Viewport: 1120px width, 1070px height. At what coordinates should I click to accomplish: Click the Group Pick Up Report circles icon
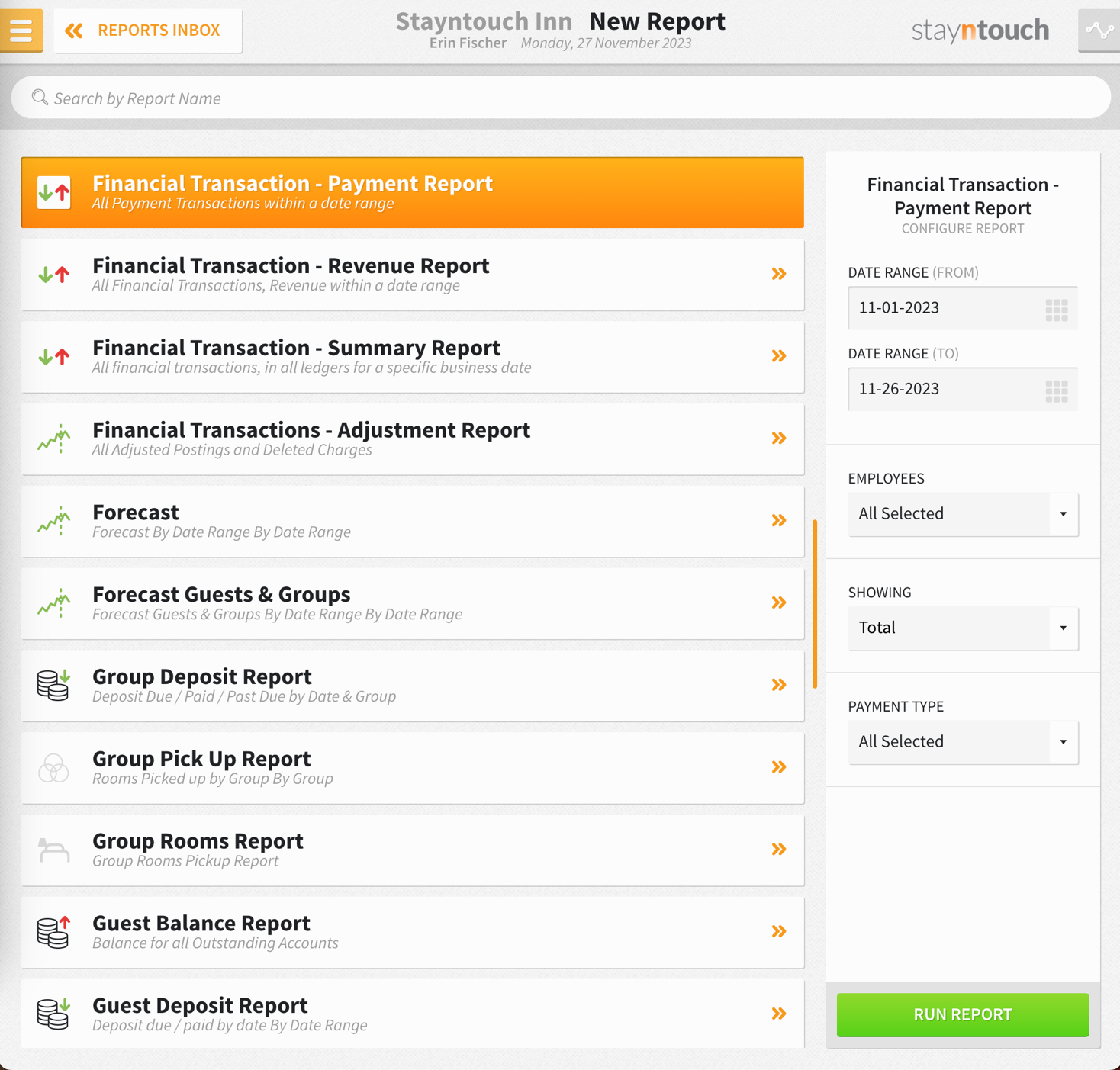(x=54, y=767)
